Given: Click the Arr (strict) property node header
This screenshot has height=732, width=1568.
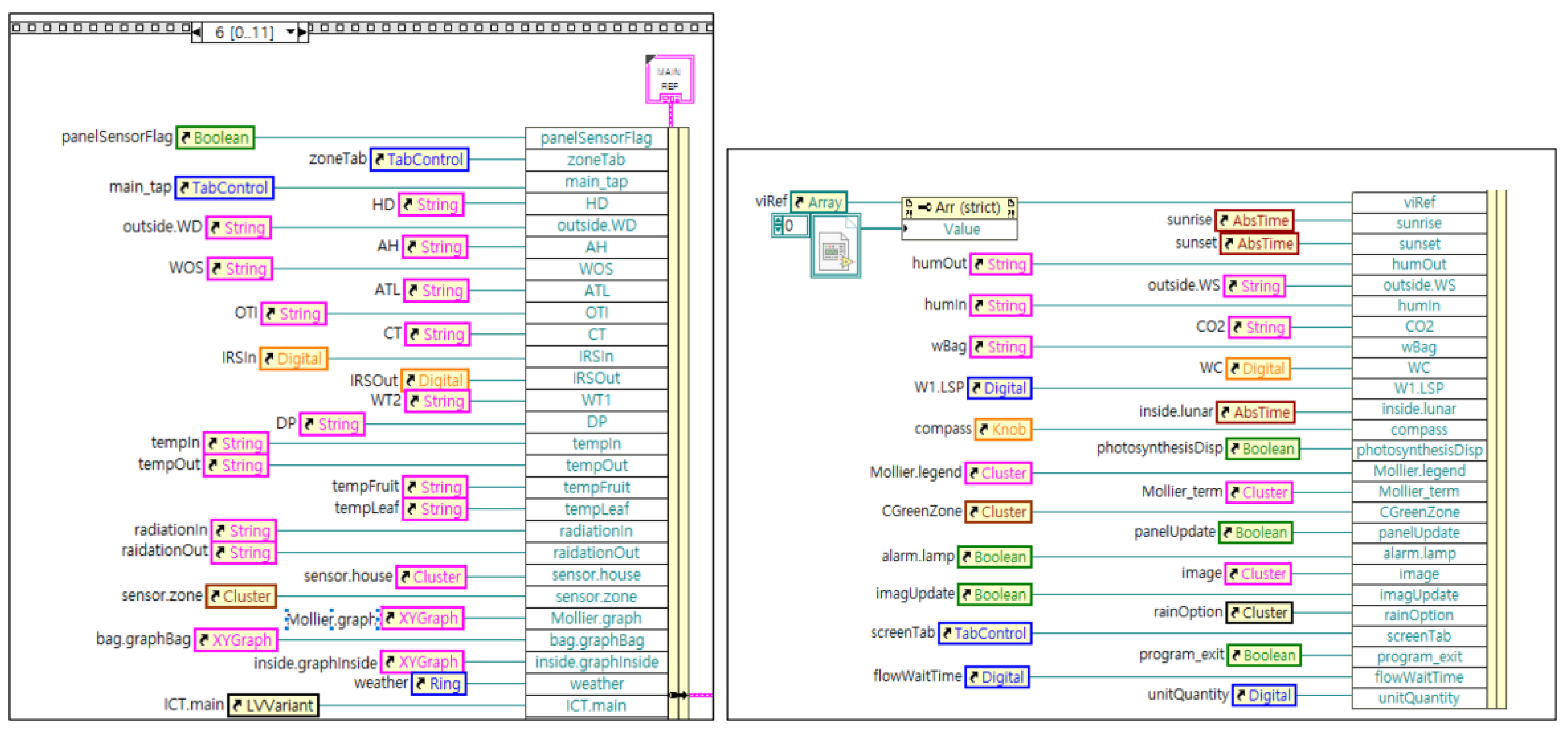Looking at the screenshot, I should coord(959,208).
